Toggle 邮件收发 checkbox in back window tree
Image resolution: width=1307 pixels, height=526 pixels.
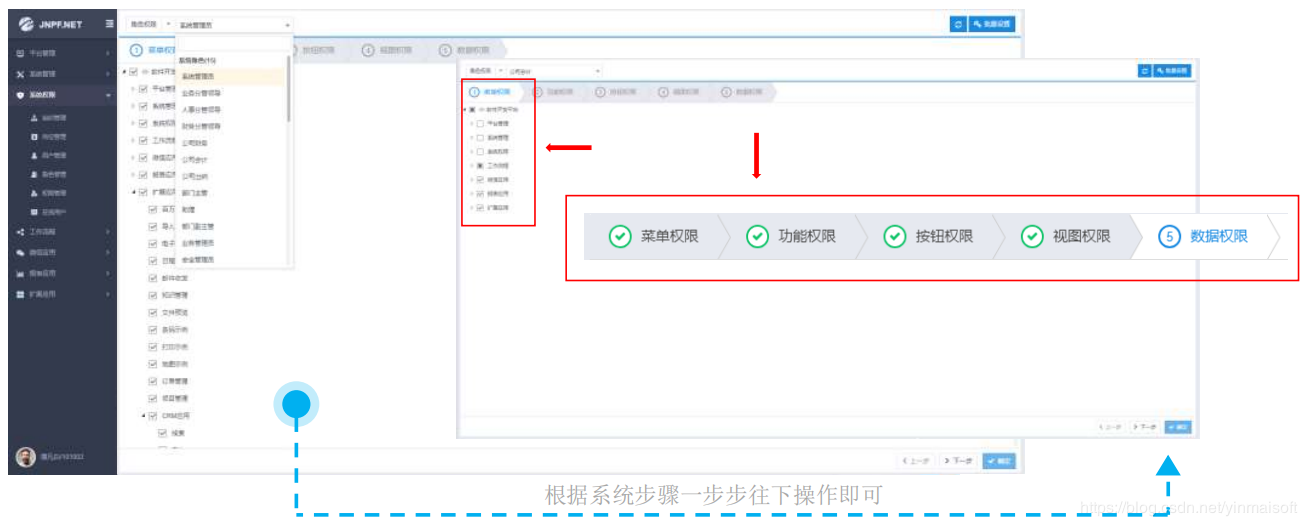153,278
